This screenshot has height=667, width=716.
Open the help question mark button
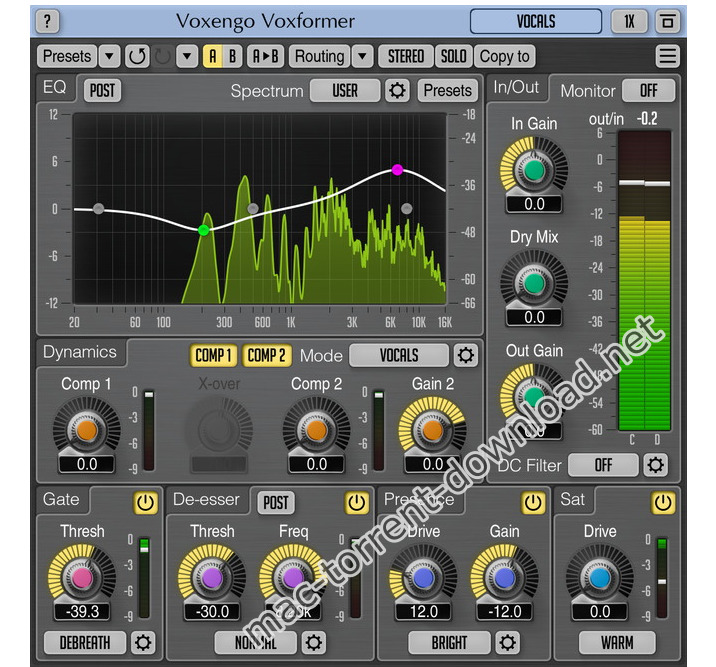click(x=47, y=21)
